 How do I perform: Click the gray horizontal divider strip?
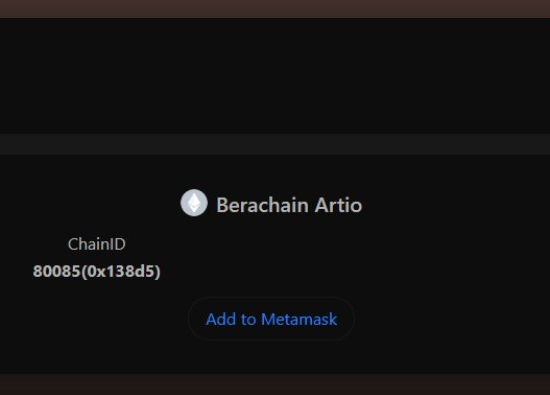click(x=275, y=144)
